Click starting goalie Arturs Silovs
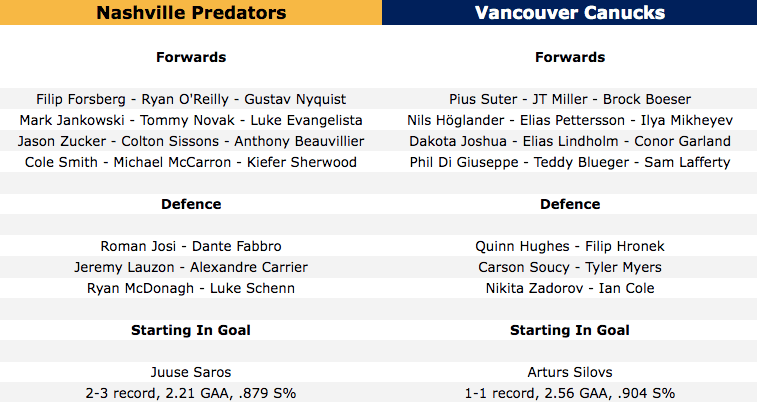757x402 pixels. tap(569, 372)
